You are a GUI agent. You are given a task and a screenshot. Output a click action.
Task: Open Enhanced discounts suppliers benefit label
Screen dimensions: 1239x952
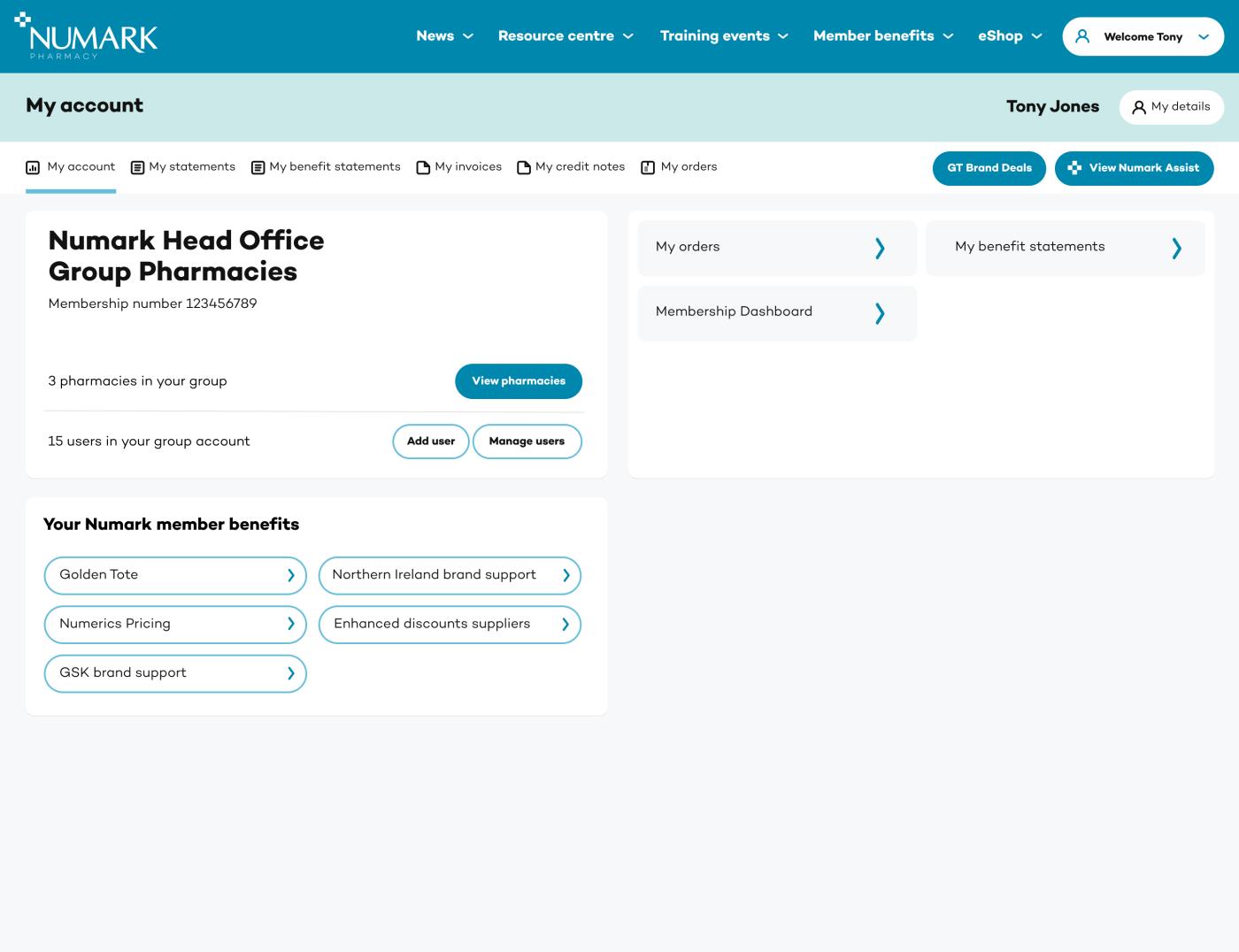pos(432,624)
